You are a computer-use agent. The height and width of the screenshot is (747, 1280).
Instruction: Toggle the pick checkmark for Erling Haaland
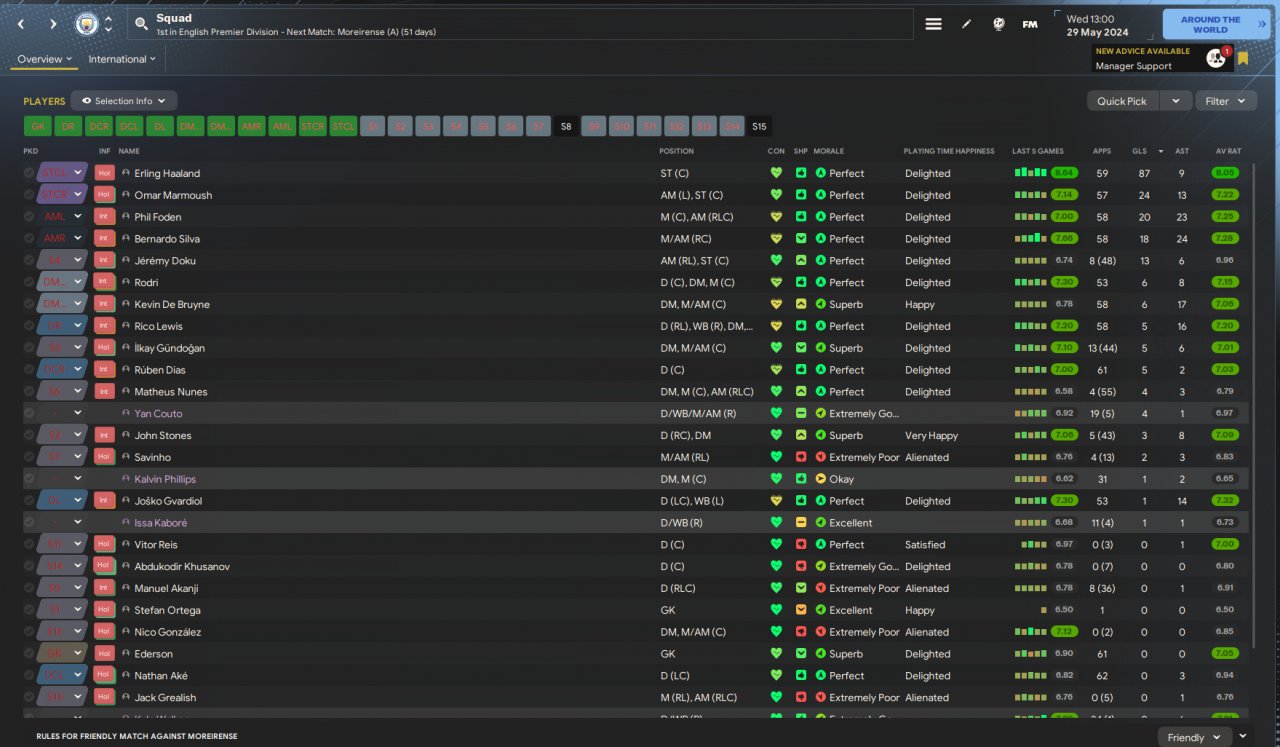29,173
